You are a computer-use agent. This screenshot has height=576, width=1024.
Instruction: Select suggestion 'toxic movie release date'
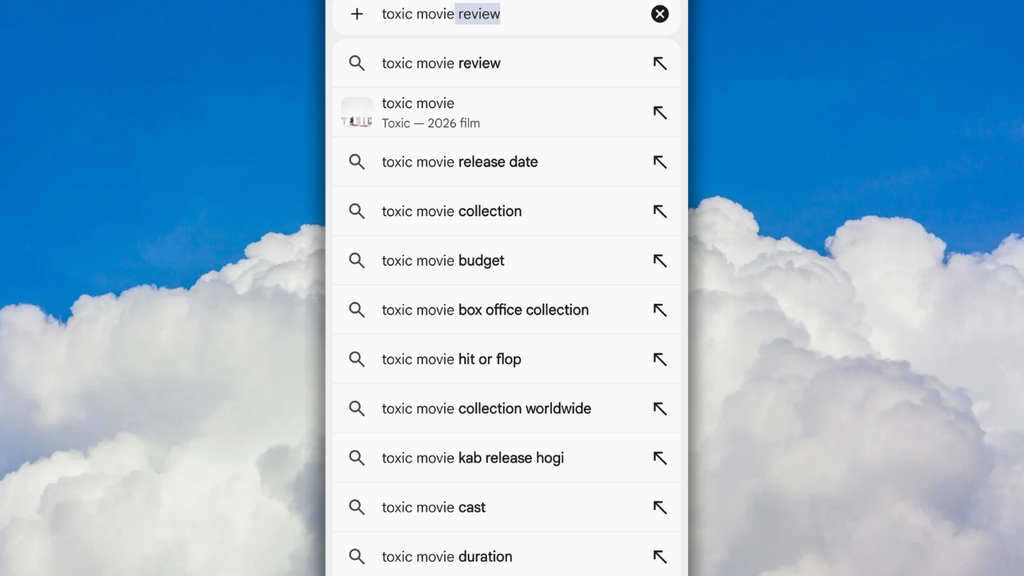coord(506,162)
